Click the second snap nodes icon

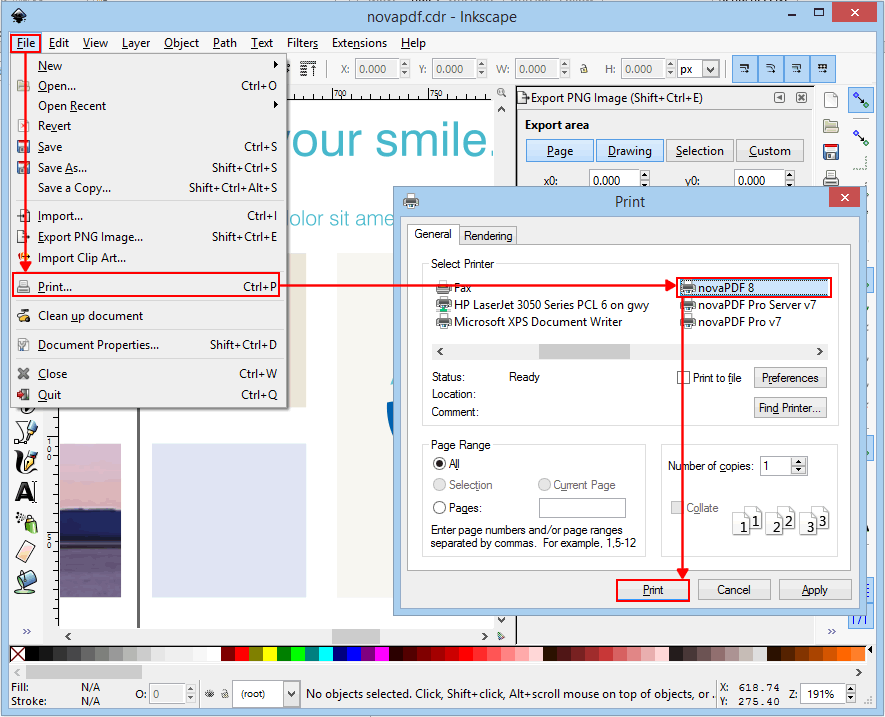(861, 137)
